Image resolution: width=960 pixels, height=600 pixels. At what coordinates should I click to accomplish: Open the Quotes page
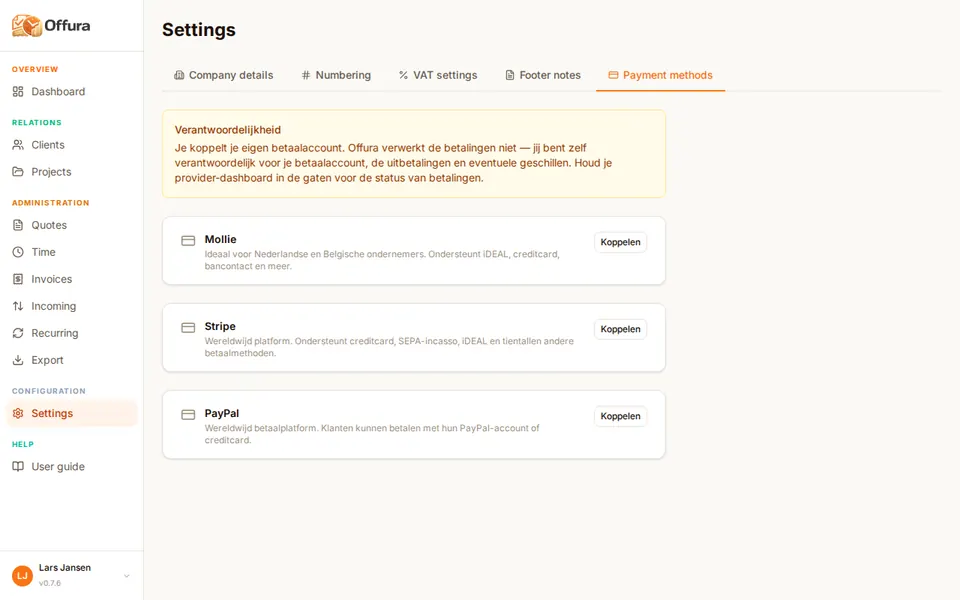coord(72,225)
